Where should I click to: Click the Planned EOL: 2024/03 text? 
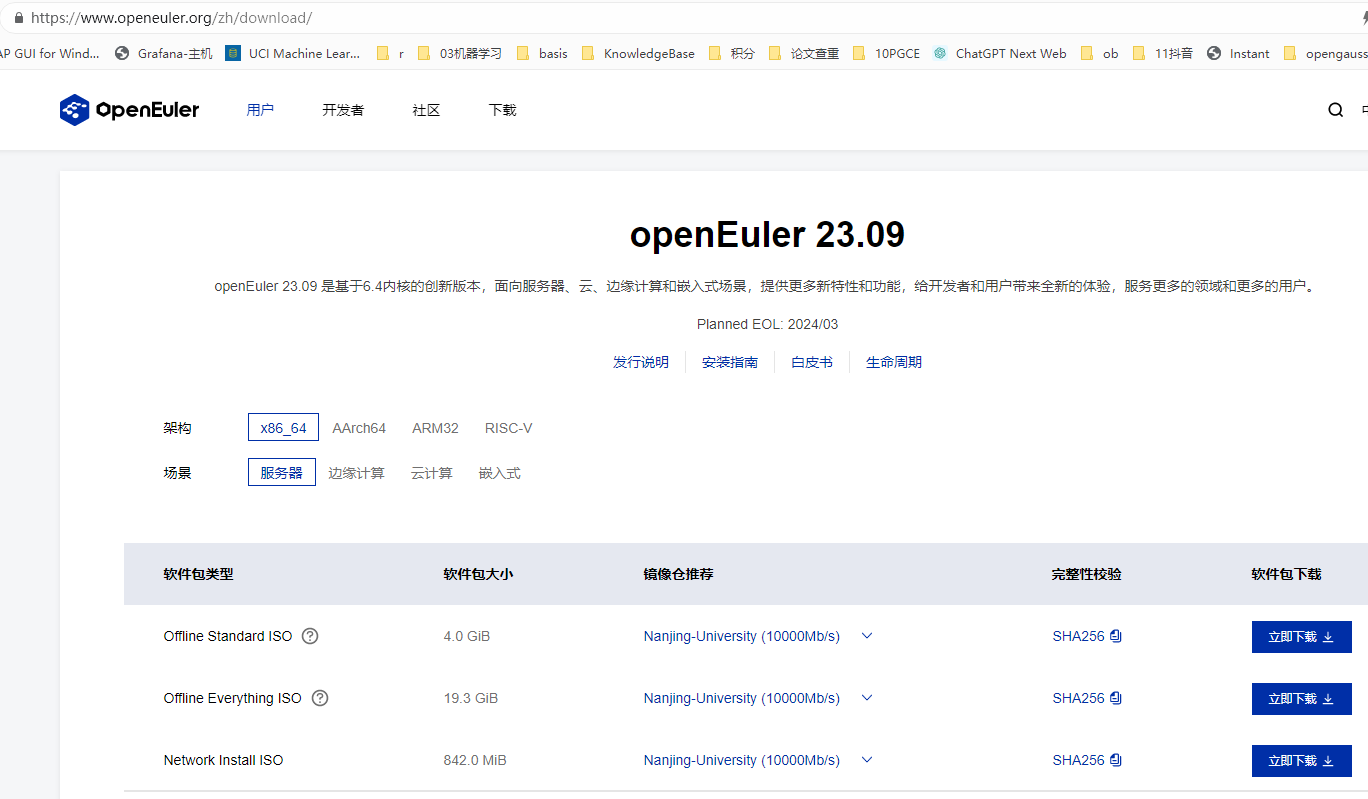[x=767, y=324]
